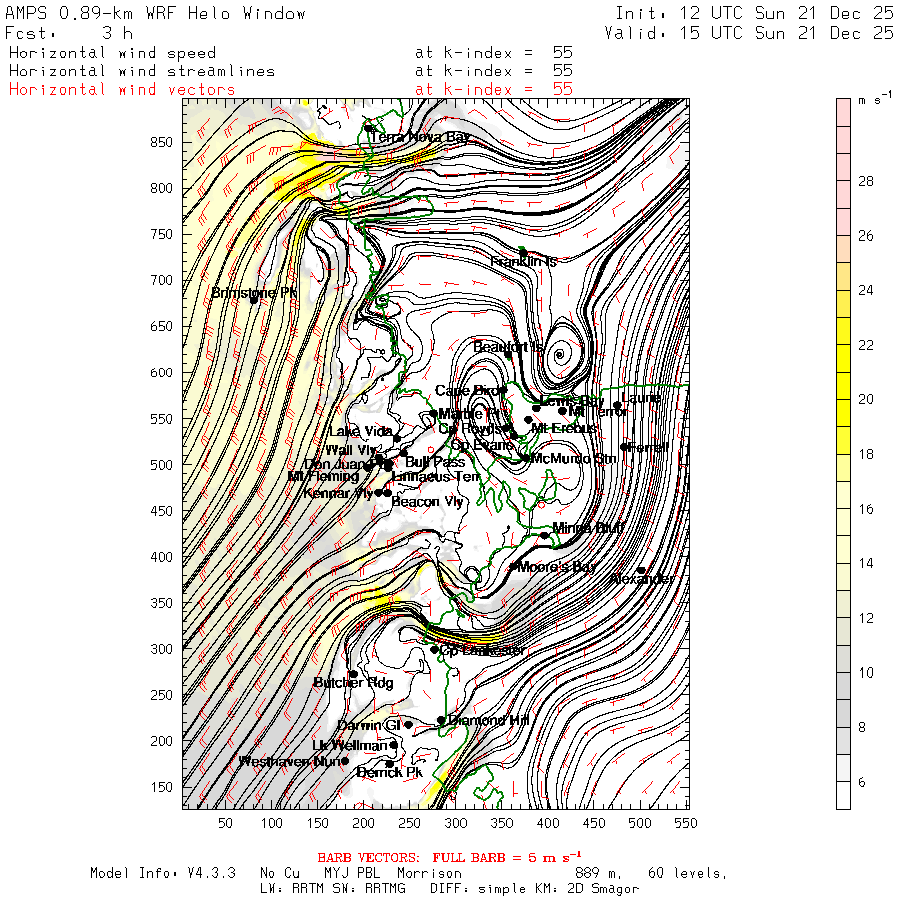The width and height of the screenshot is (900, 900).
Task: Select the McMurdo Stn label
Action: tap(573, 459)
